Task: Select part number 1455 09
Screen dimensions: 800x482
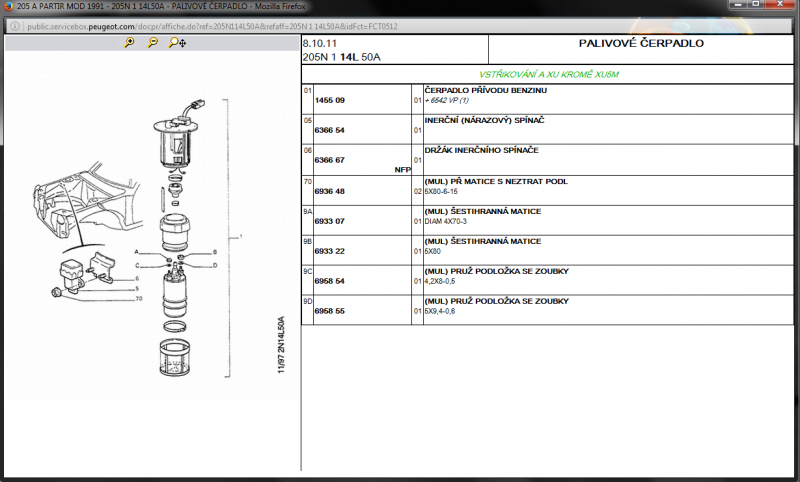Action: [329, 101]
